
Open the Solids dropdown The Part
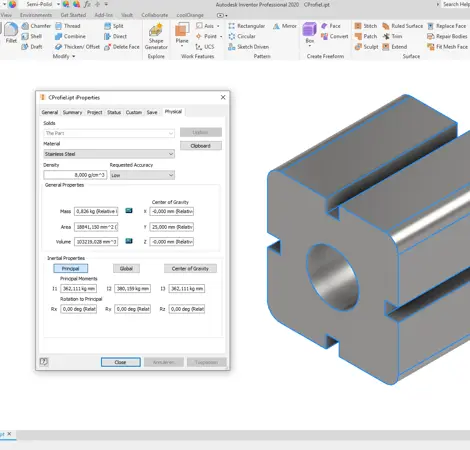click(x=109, y=133)
